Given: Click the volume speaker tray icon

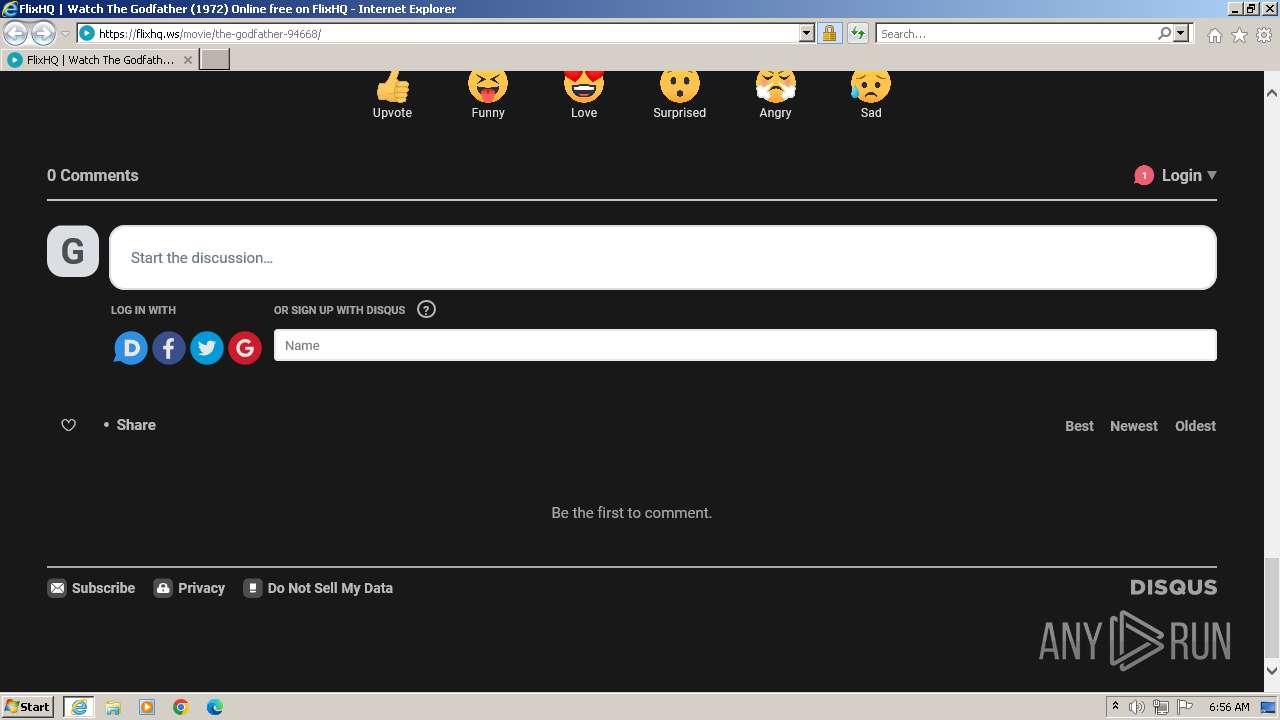Looking at the screenshot, I should tap(1137, 707).
